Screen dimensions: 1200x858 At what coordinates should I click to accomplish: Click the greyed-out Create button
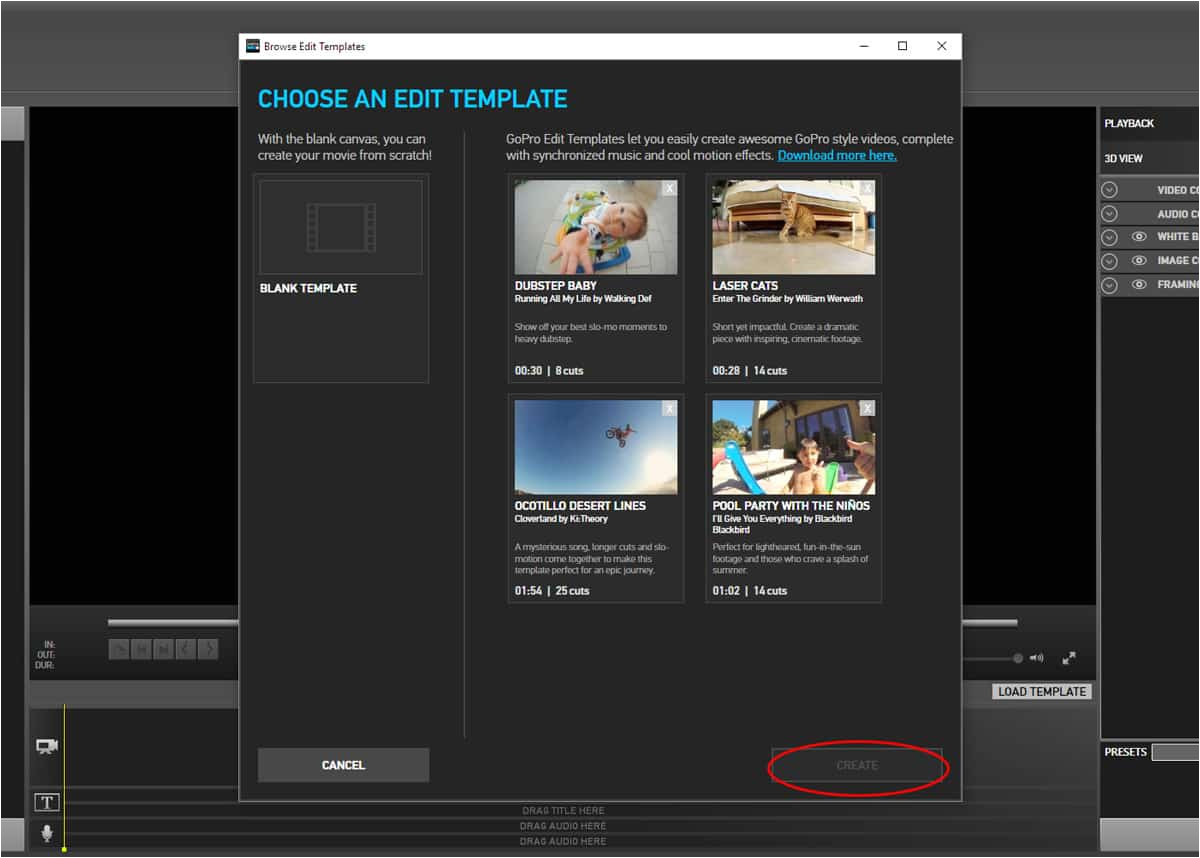(x=857, y=765)
